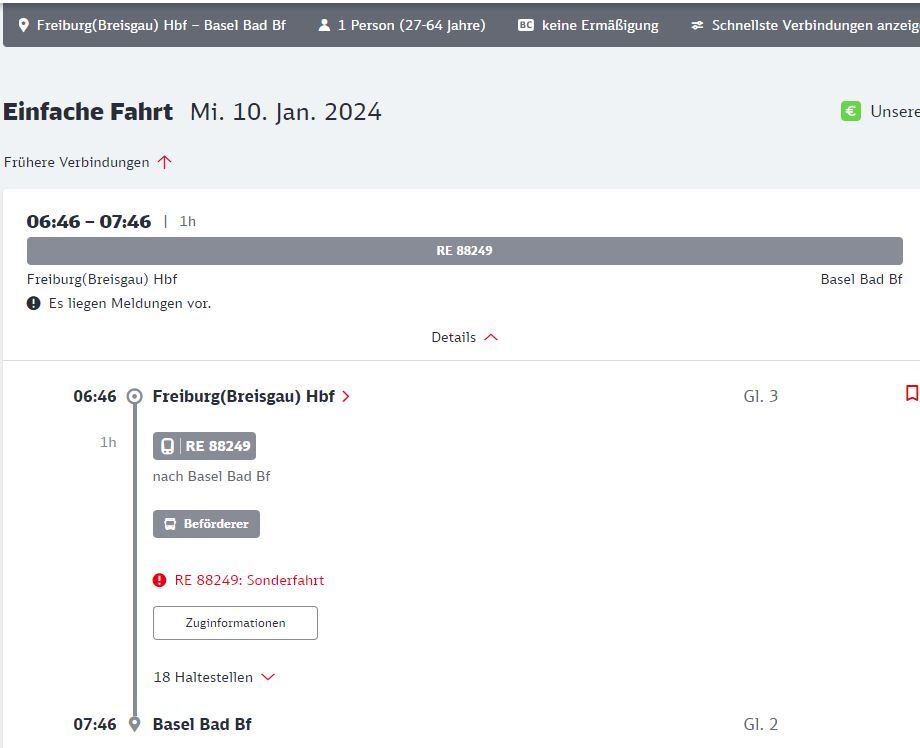This screenshot has width=920, height=748.
Task: Open the Zuginformationen button
Action: 235,623
